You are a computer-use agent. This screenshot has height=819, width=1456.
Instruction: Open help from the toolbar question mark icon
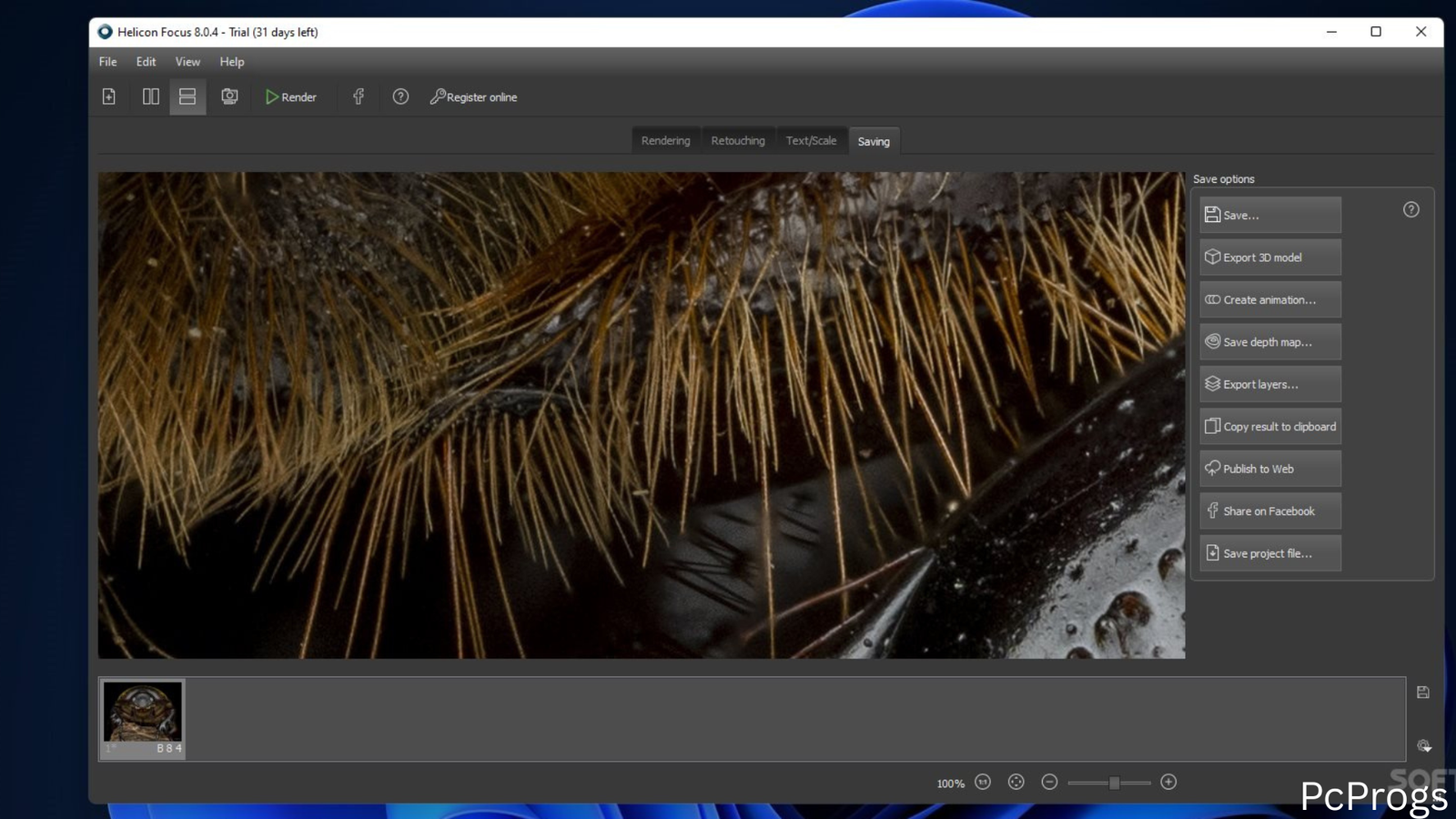tap(400, 96)
